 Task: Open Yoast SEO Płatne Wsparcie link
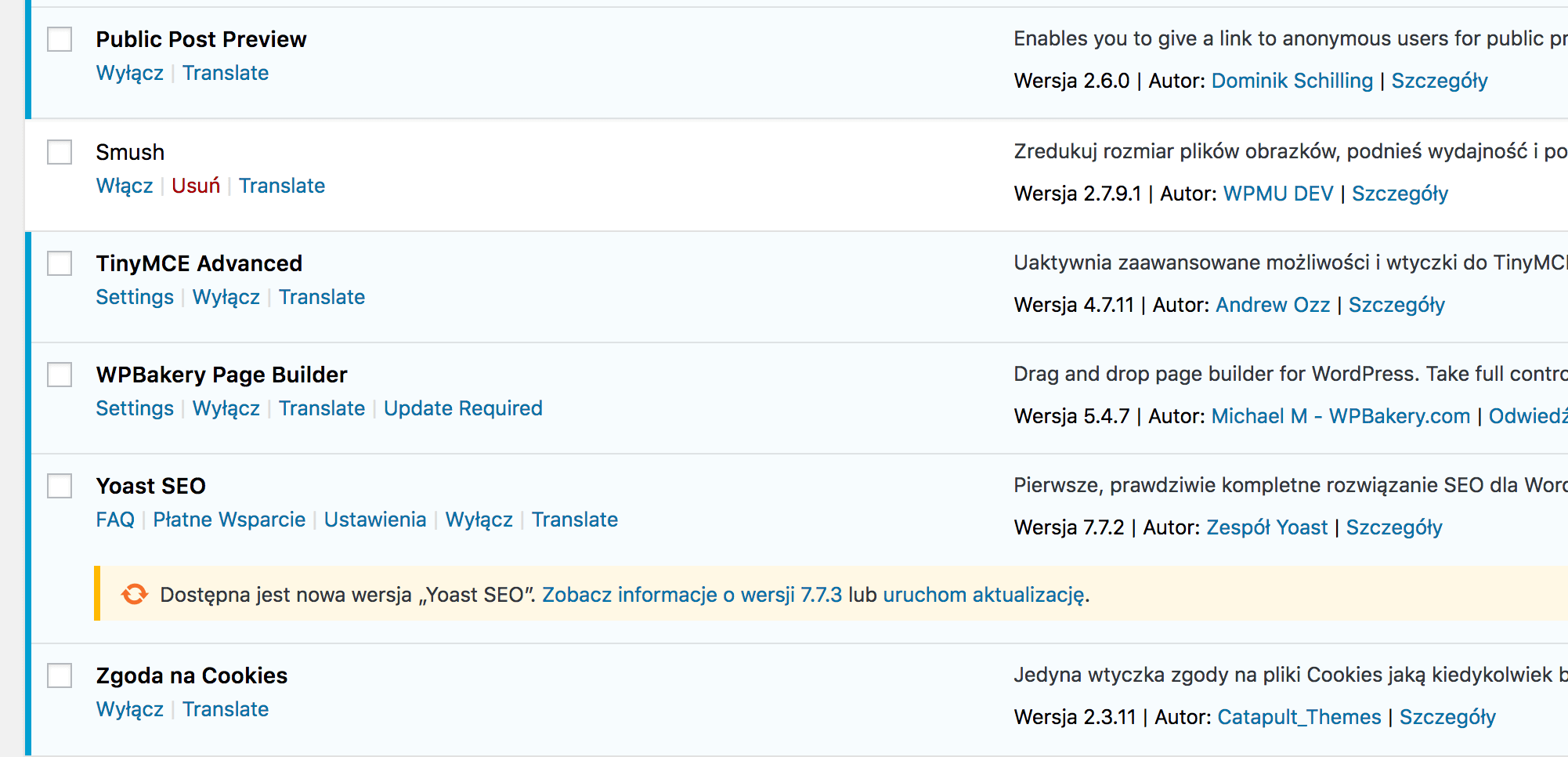point(229,520)
